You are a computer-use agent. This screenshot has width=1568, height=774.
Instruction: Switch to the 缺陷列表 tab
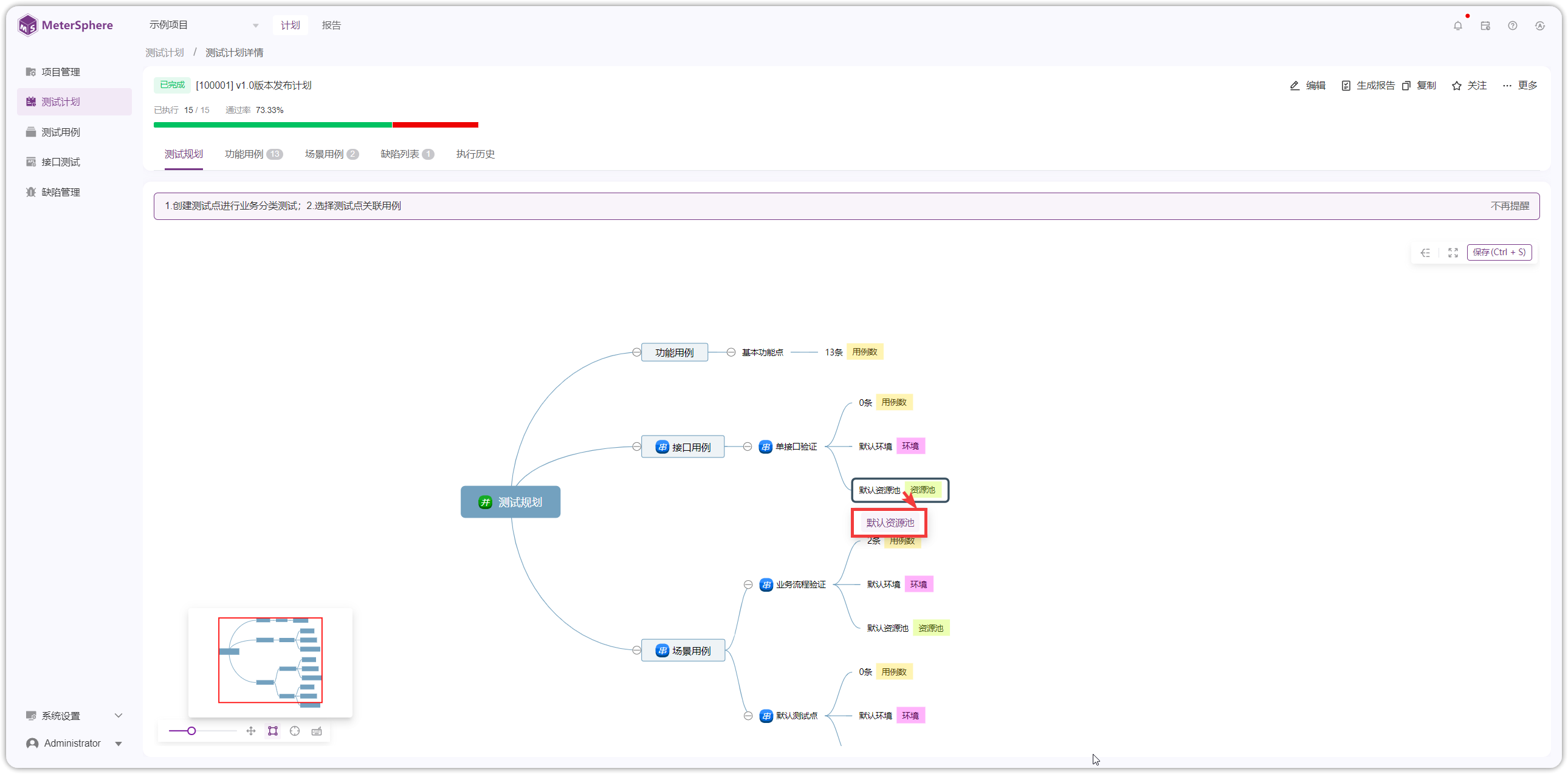[407, 154]
